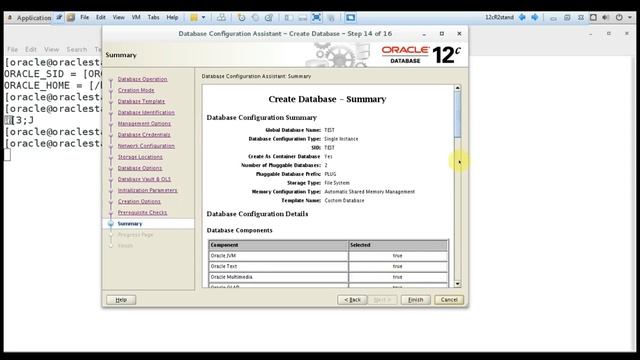Click the File System storage type value
640x360 pixels.
coord(337,183)
